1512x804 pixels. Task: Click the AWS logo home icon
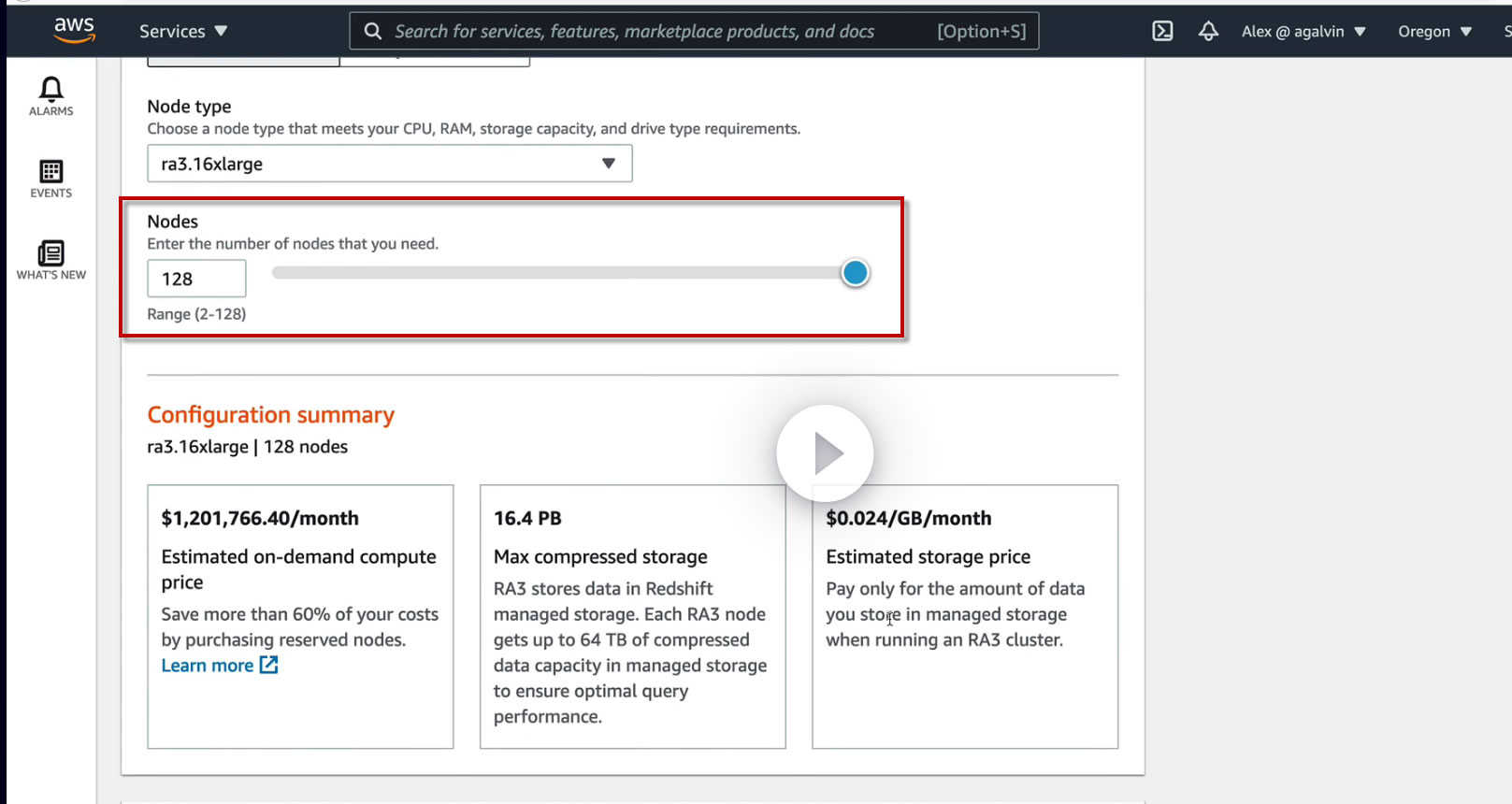pos(74,30)
